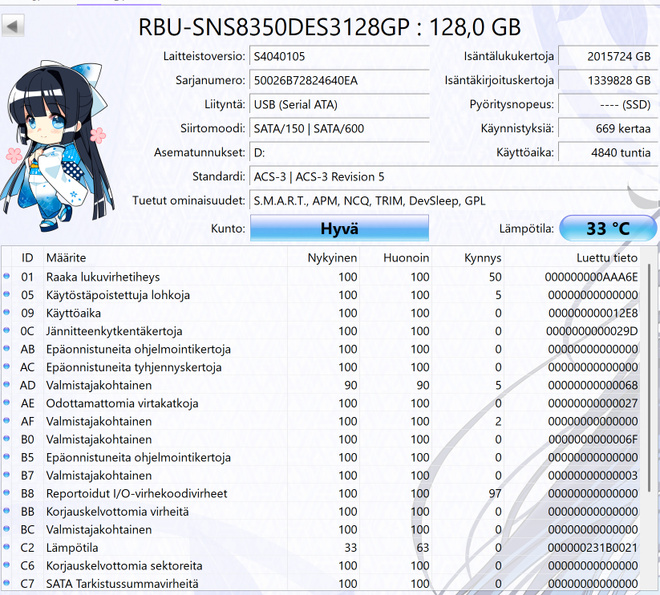Viewport: 660px width, 595px height.
Task: Click threshold value 97 in B8 row
Action: pyautogui.click(x=495, y=493)
